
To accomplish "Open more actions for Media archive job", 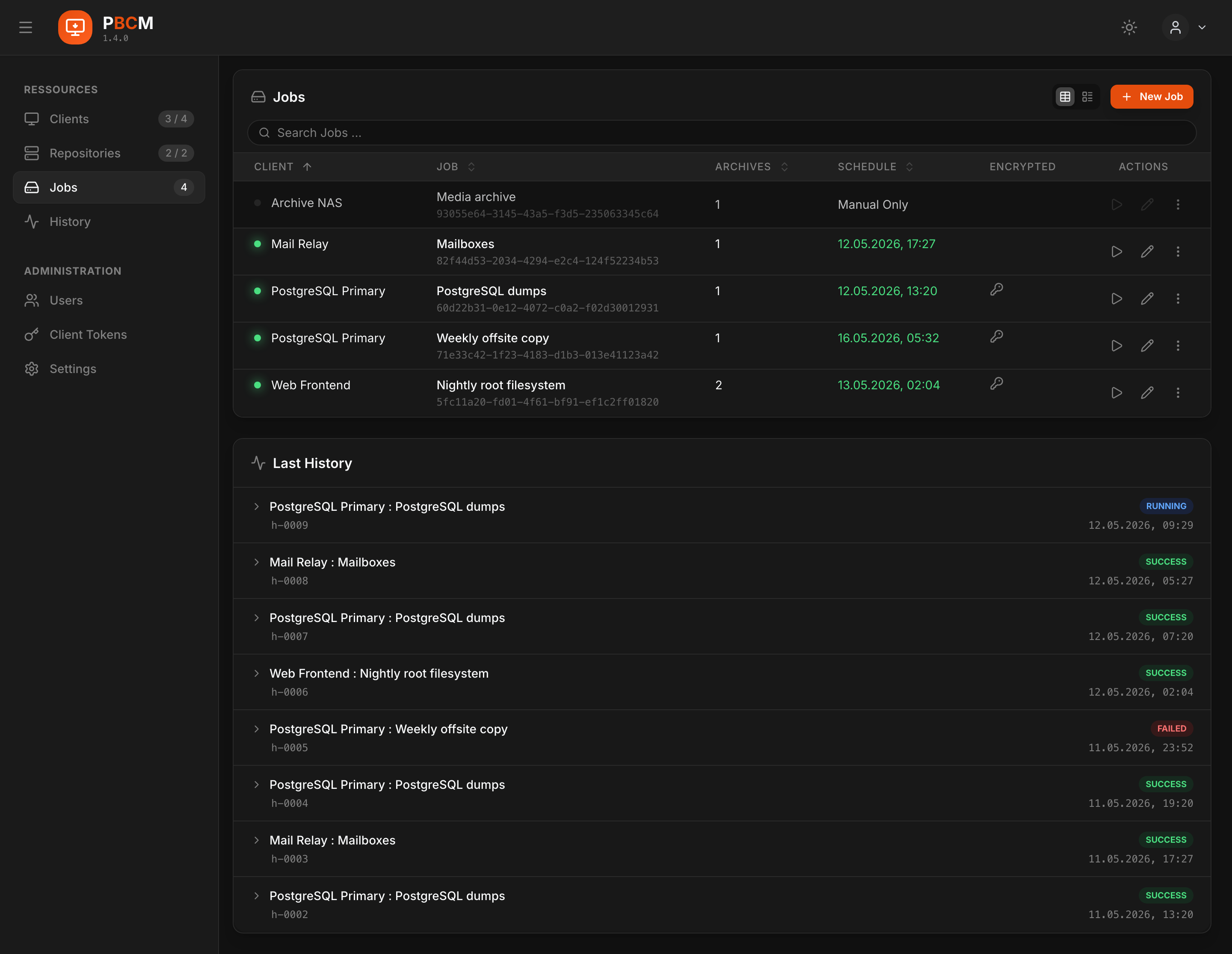I will click(1178, 205).
